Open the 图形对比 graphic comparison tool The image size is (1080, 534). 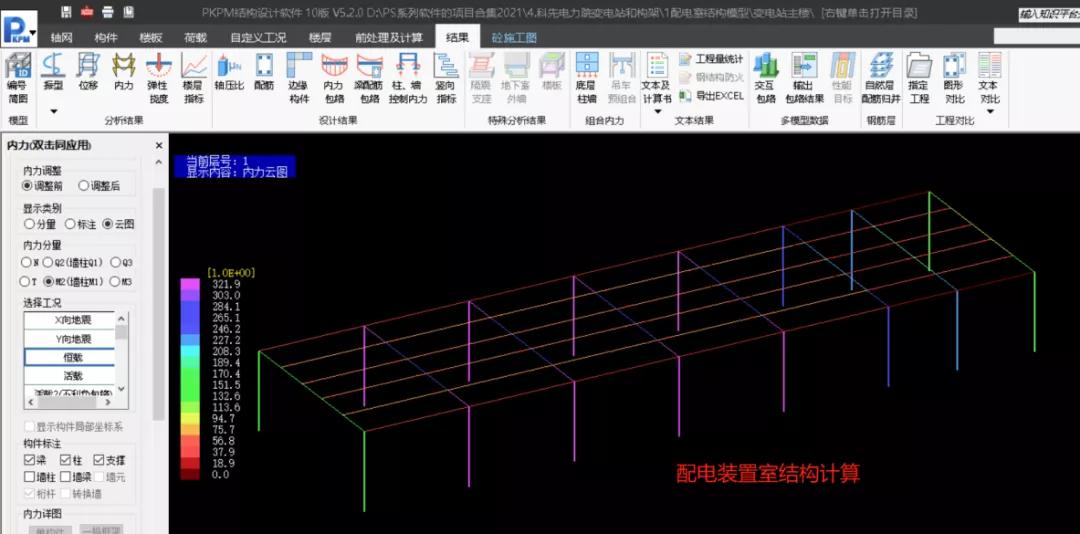[954, 79]
